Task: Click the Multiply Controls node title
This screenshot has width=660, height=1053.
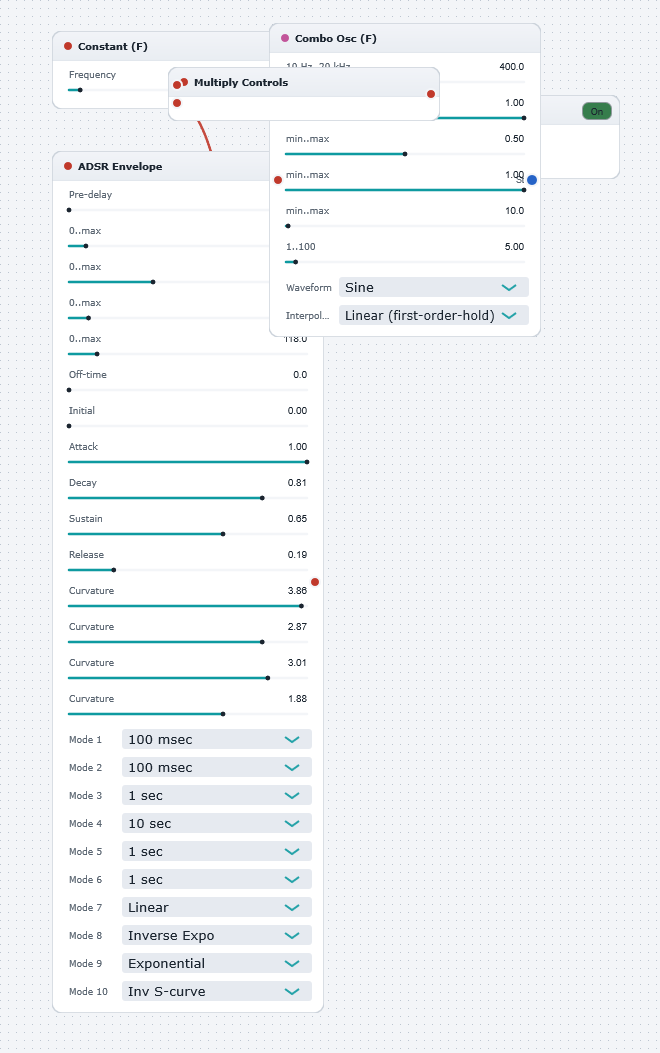Action: pyautogui.click(x=240, y=83)
